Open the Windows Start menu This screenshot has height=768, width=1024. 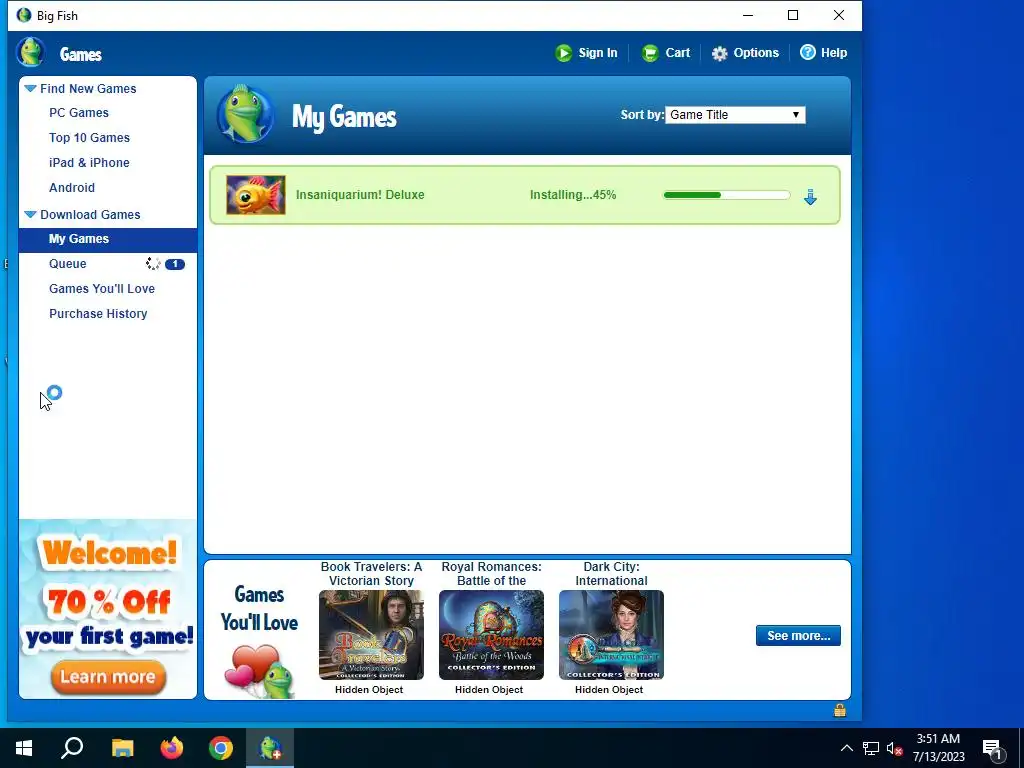(x=24, y=748)
